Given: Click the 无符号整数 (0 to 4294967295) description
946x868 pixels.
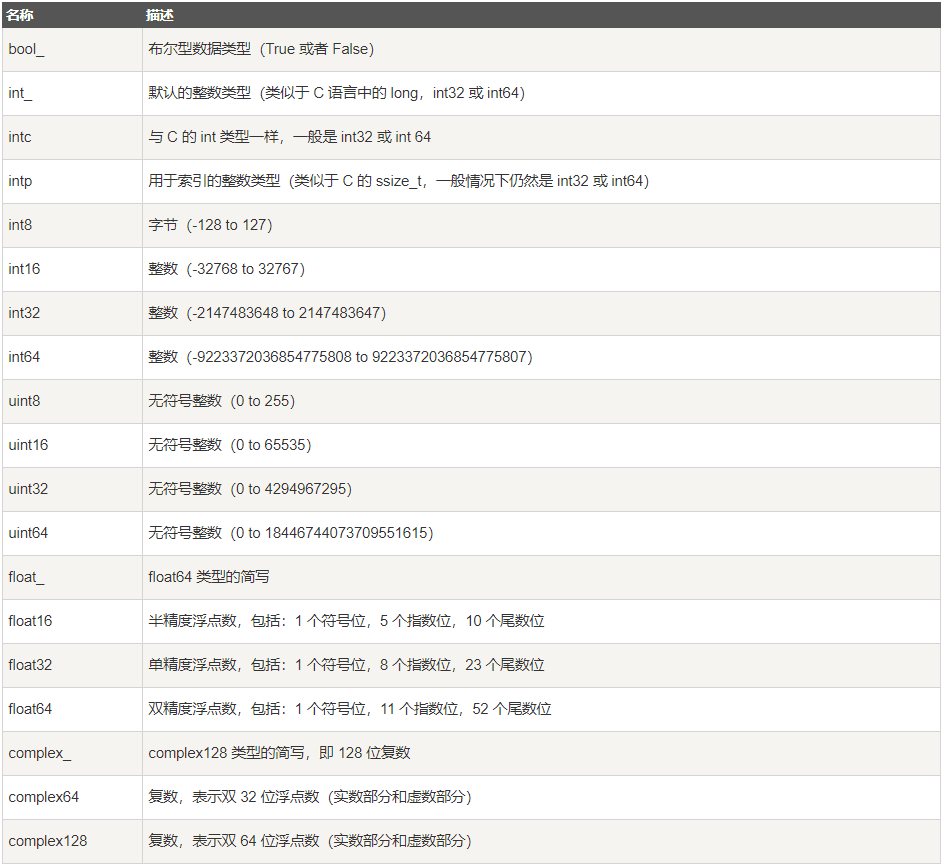Looking at the screenshot, I should [x=250, y=490].
